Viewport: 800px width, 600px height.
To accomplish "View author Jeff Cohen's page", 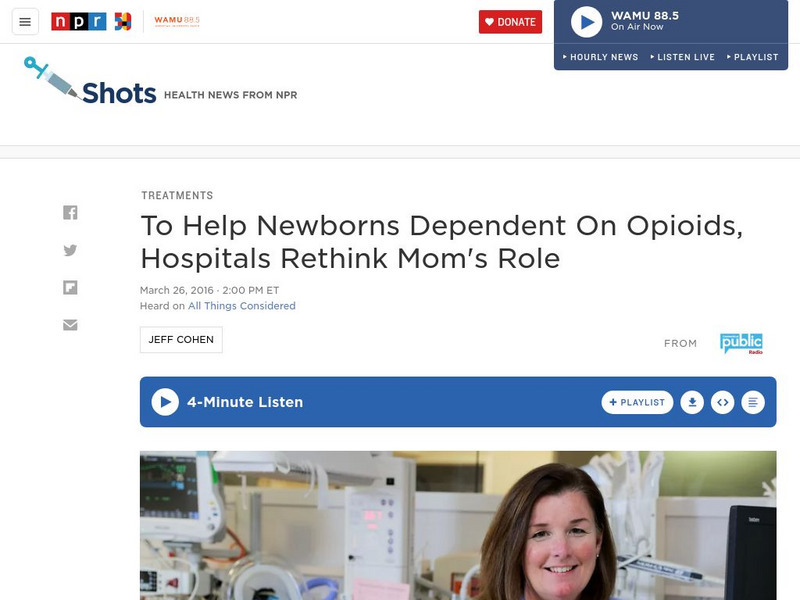I will pos(181,340).
